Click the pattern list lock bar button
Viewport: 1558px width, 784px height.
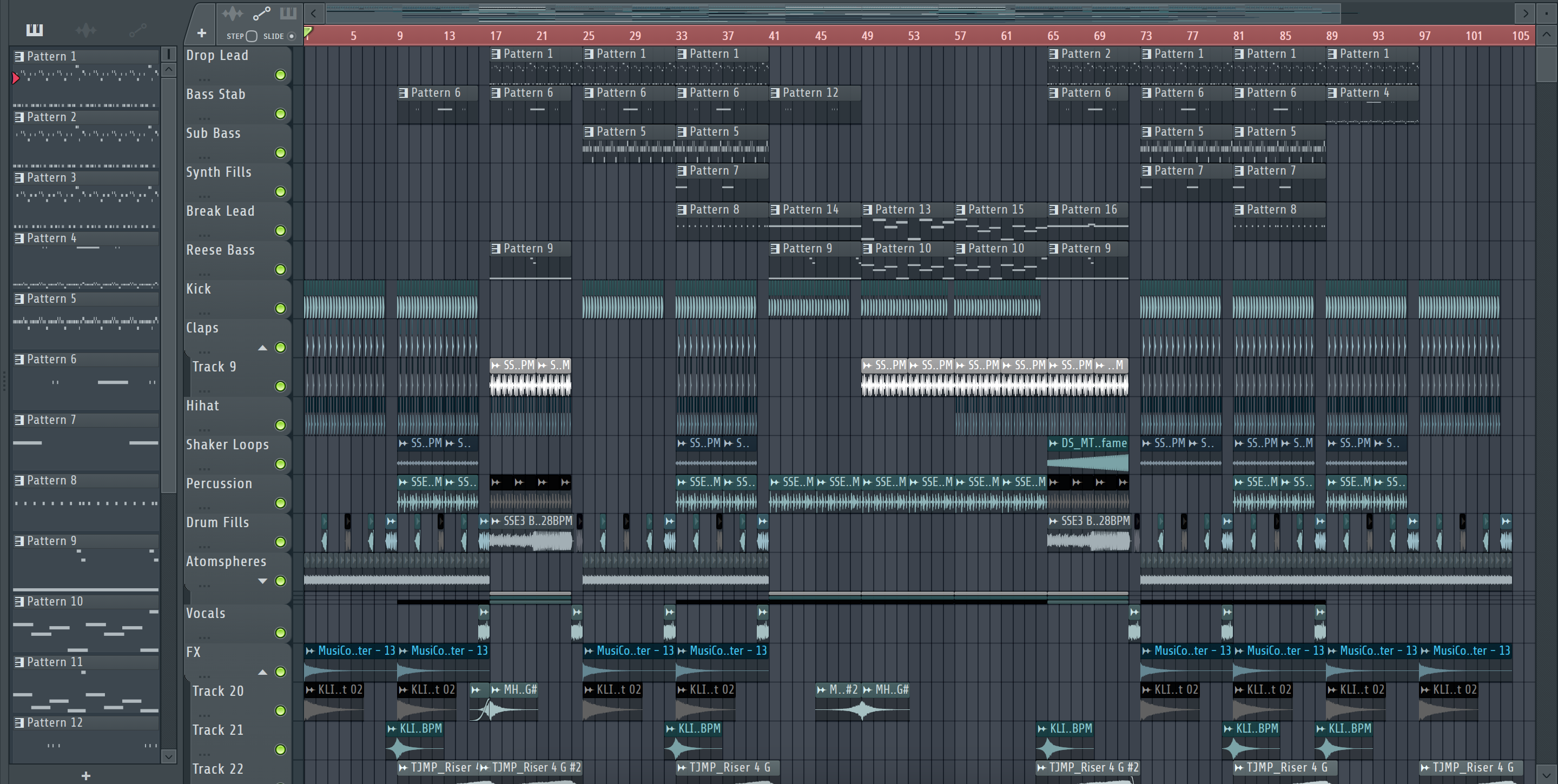(x=169, y=55)
